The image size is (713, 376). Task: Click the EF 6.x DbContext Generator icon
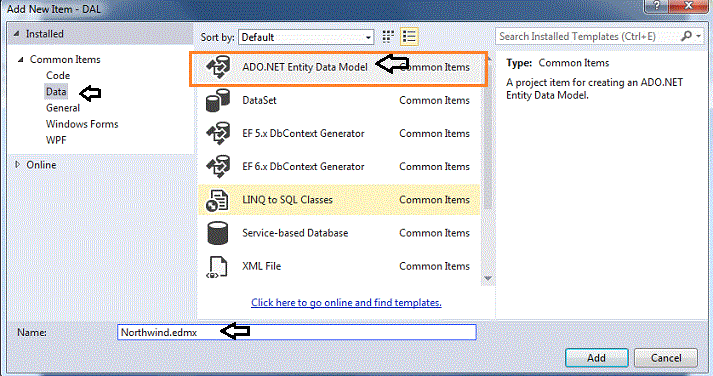pyautogui.click(x=218, y=167)
